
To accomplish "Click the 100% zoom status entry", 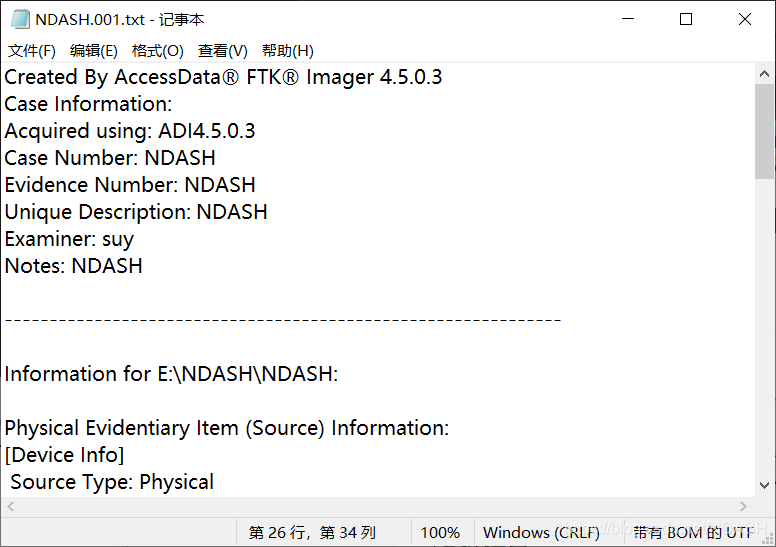I will coord(440,533).
